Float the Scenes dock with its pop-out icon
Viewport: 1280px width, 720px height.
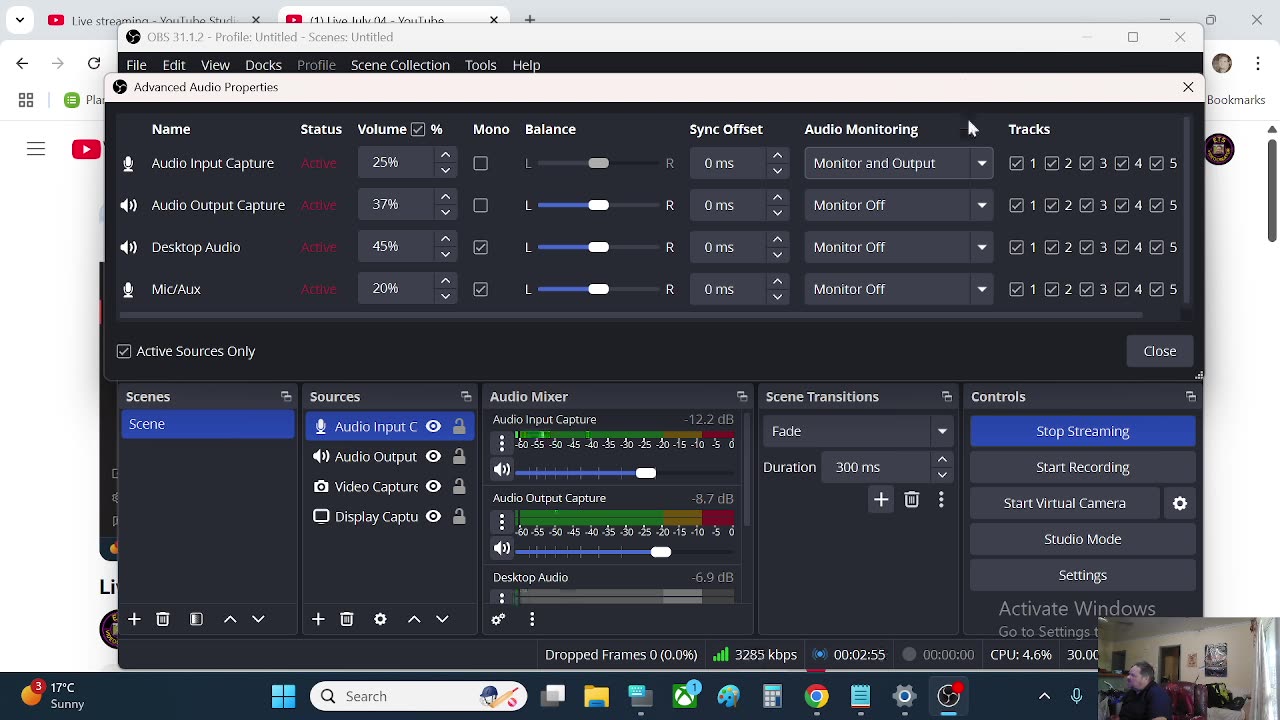[x=286, y=397]
